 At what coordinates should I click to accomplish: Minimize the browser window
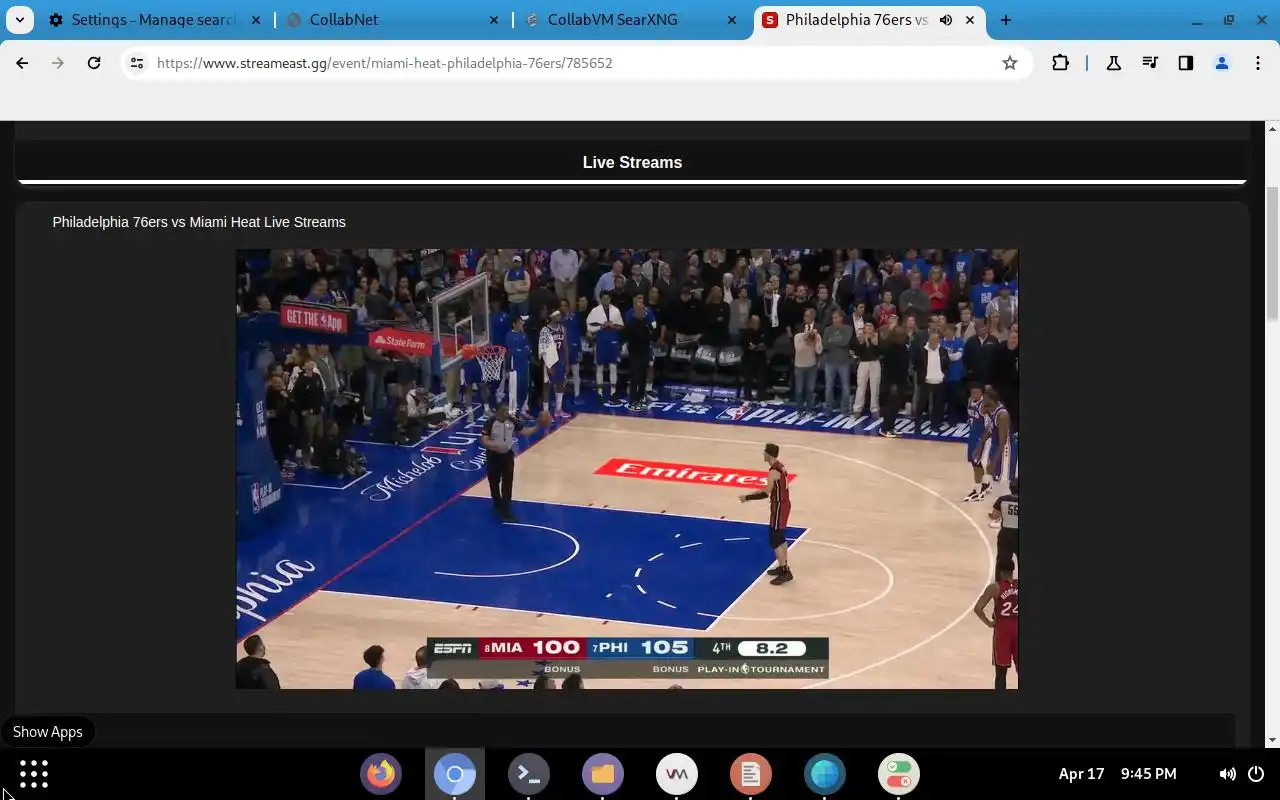(1197, 20)
